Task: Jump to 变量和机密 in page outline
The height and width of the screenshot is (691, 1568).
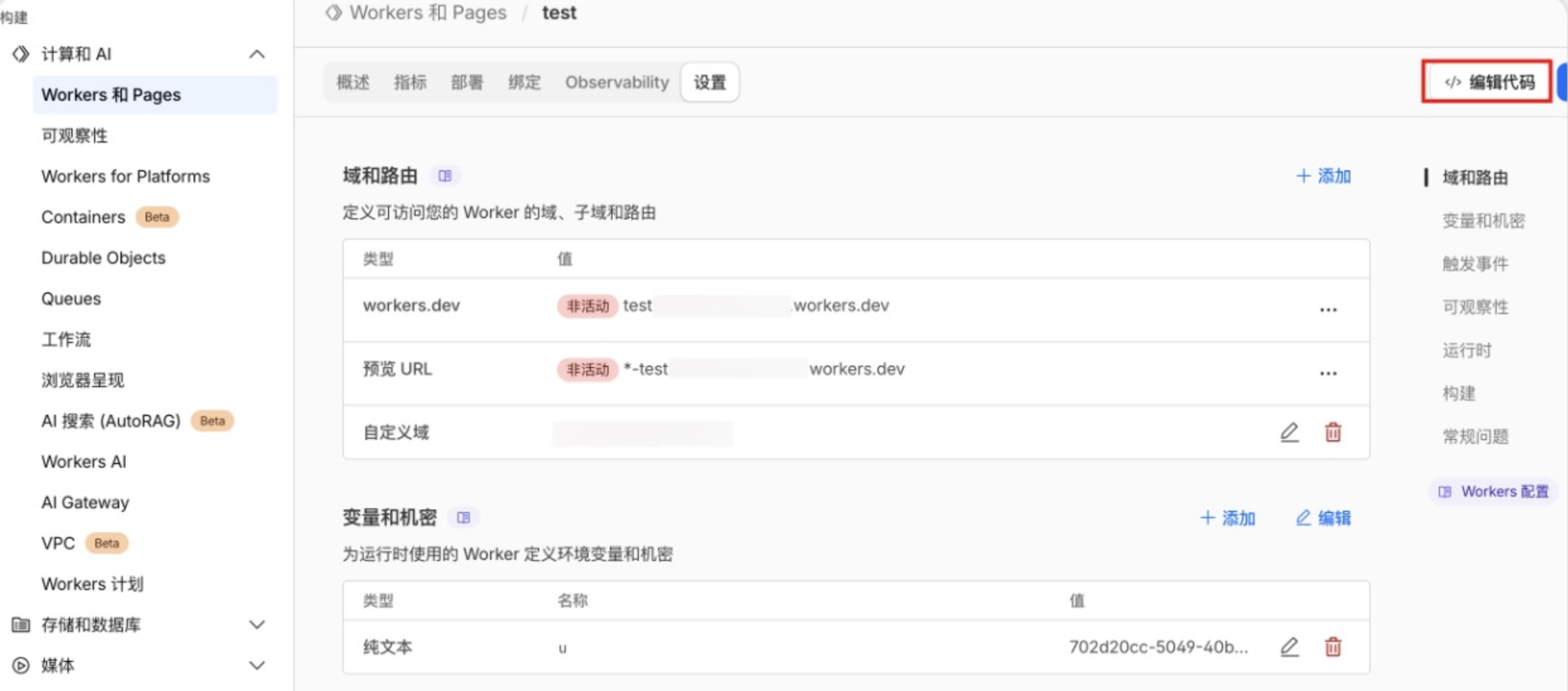Action: [1483, 221]
